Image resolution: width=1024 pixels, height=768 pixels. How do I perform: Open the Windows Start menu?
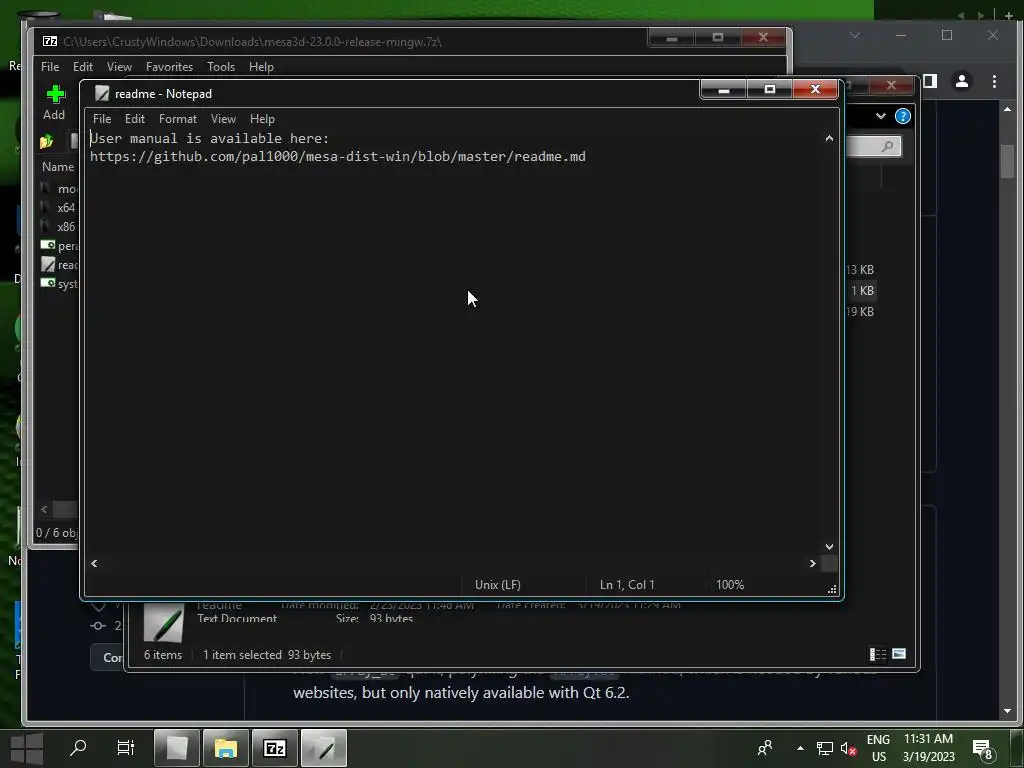click(27, 748)
